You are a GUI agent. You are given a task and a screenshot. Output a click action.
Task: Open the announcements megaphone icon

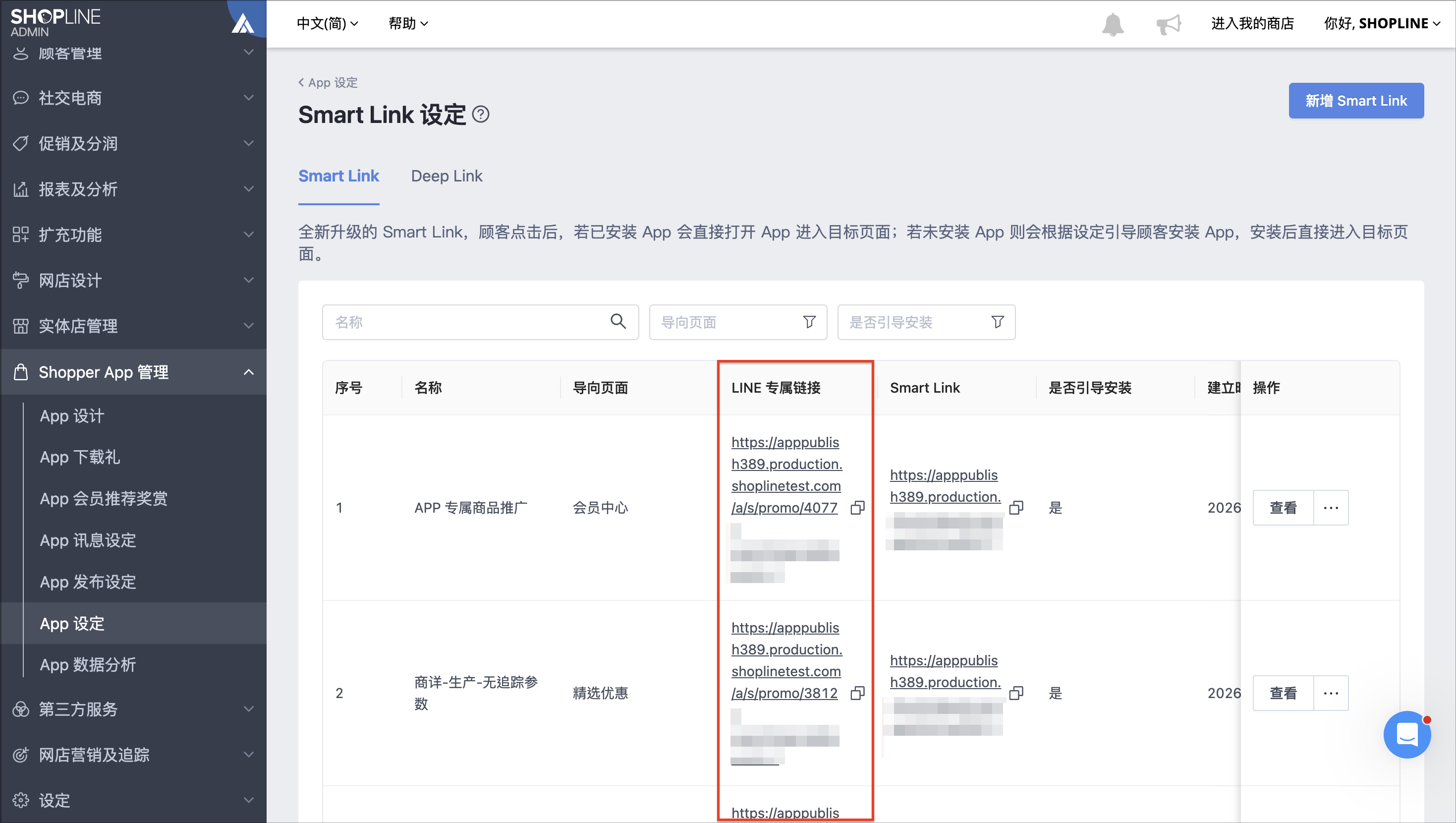coord(1168,24)
